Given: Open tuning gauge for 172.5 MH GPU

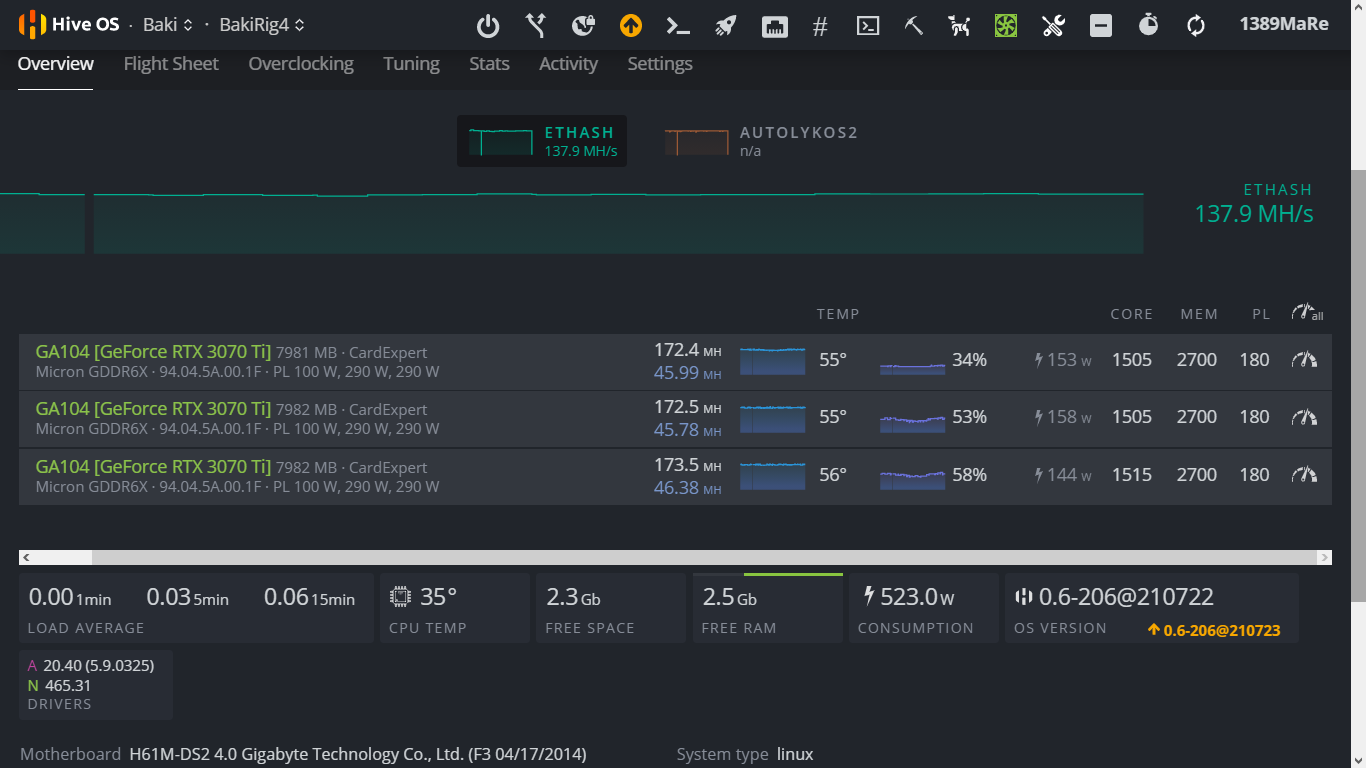Looking at the screenshot, I should [1305, 417].
